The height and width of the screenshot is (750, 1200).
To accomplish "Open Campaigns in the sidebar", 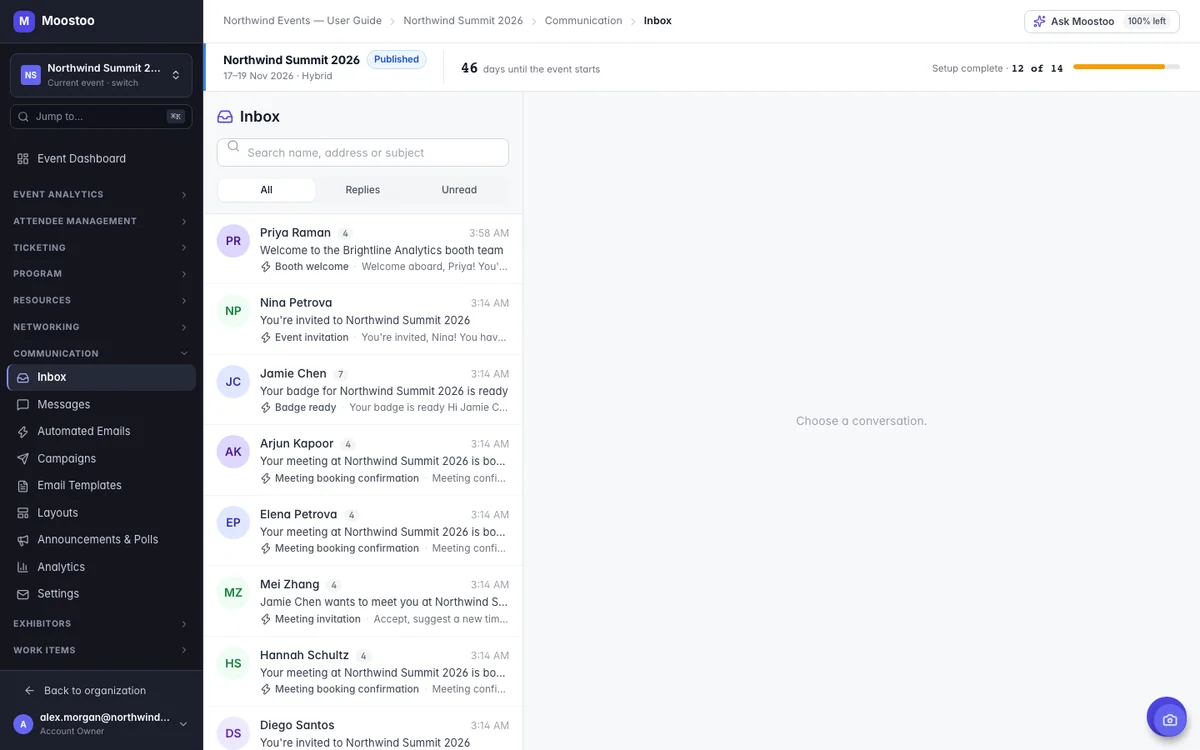I will coord(101,459).
